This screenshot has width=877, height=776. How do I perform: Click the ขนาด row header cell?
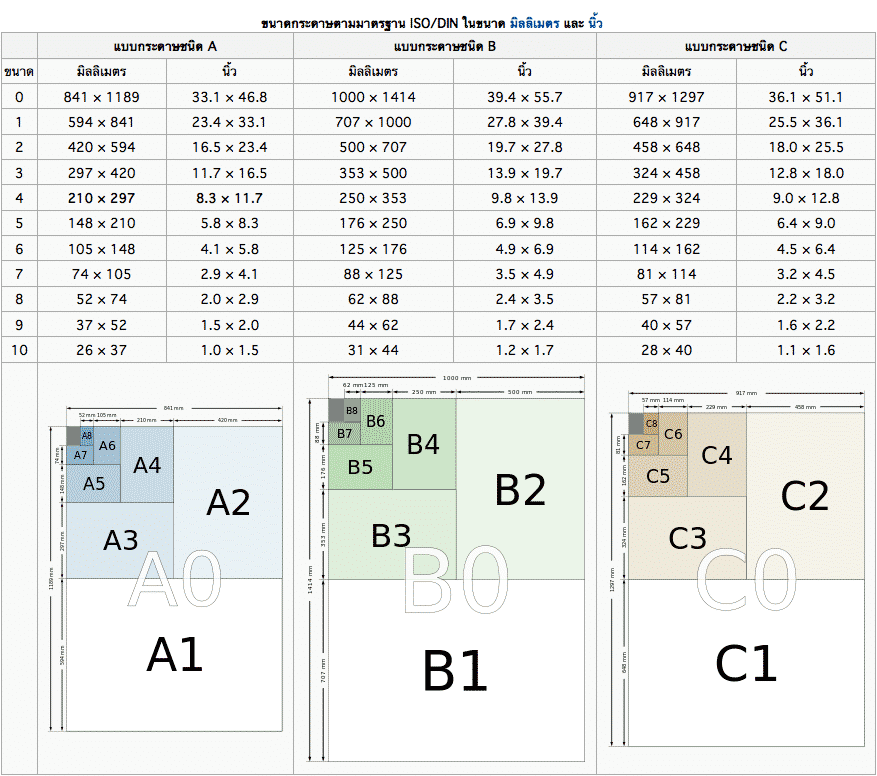pos(19,72)
